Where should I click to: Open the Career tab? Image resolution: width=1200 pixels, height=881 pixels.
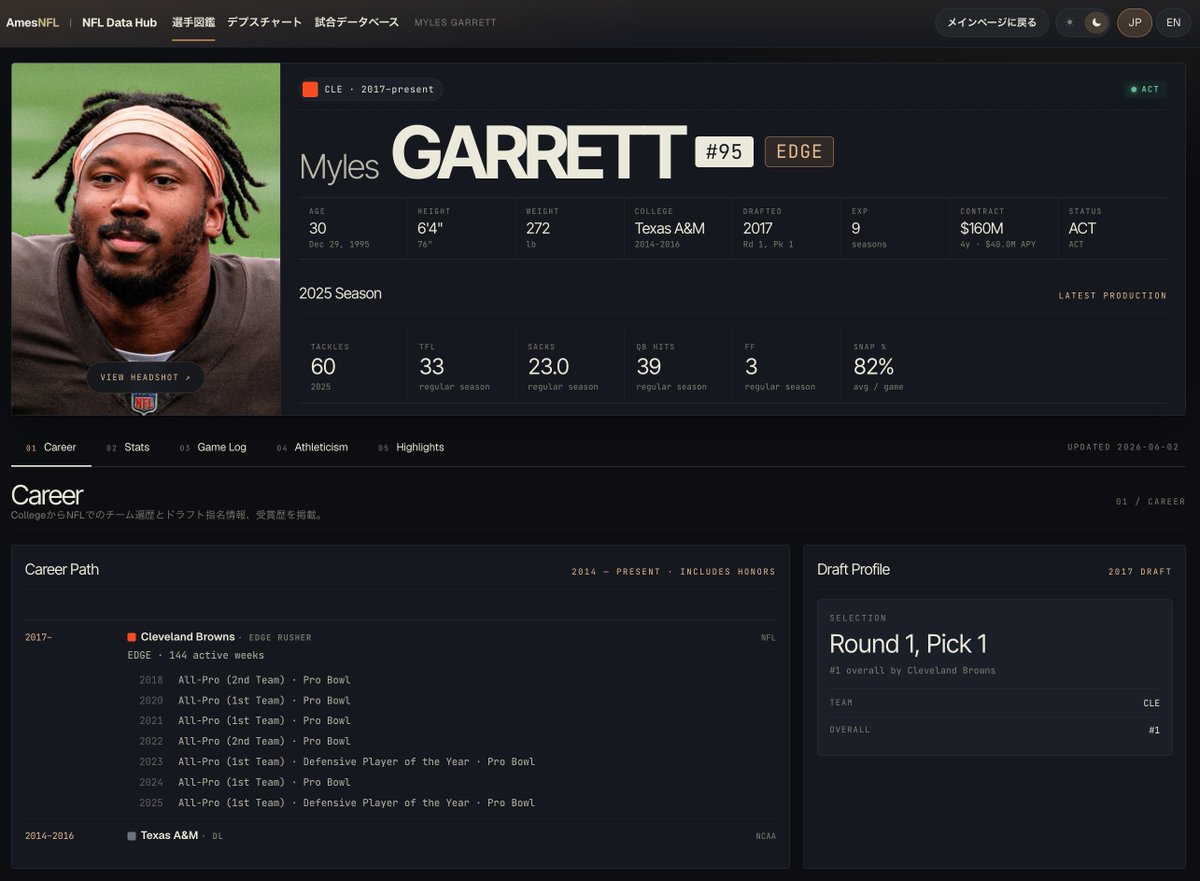(51, 447)
